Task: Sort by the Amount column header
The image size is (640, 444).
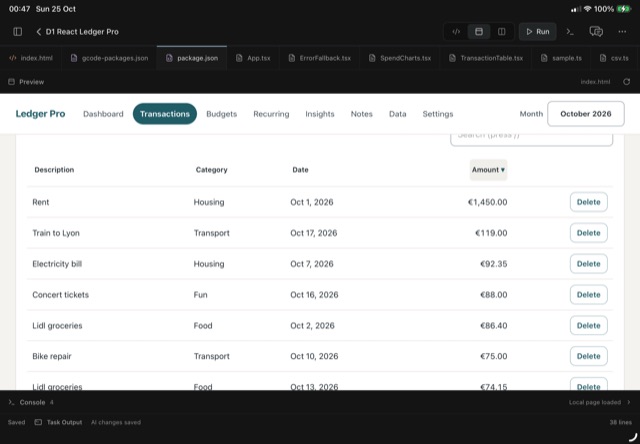Action: pyautogui.click(x=489, y=170)
